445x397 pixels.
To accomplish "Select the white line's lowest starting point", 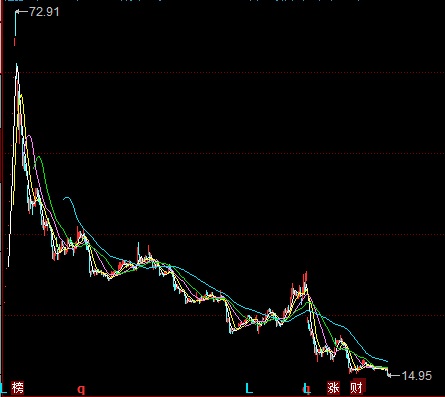I will (x=8, y=266).
